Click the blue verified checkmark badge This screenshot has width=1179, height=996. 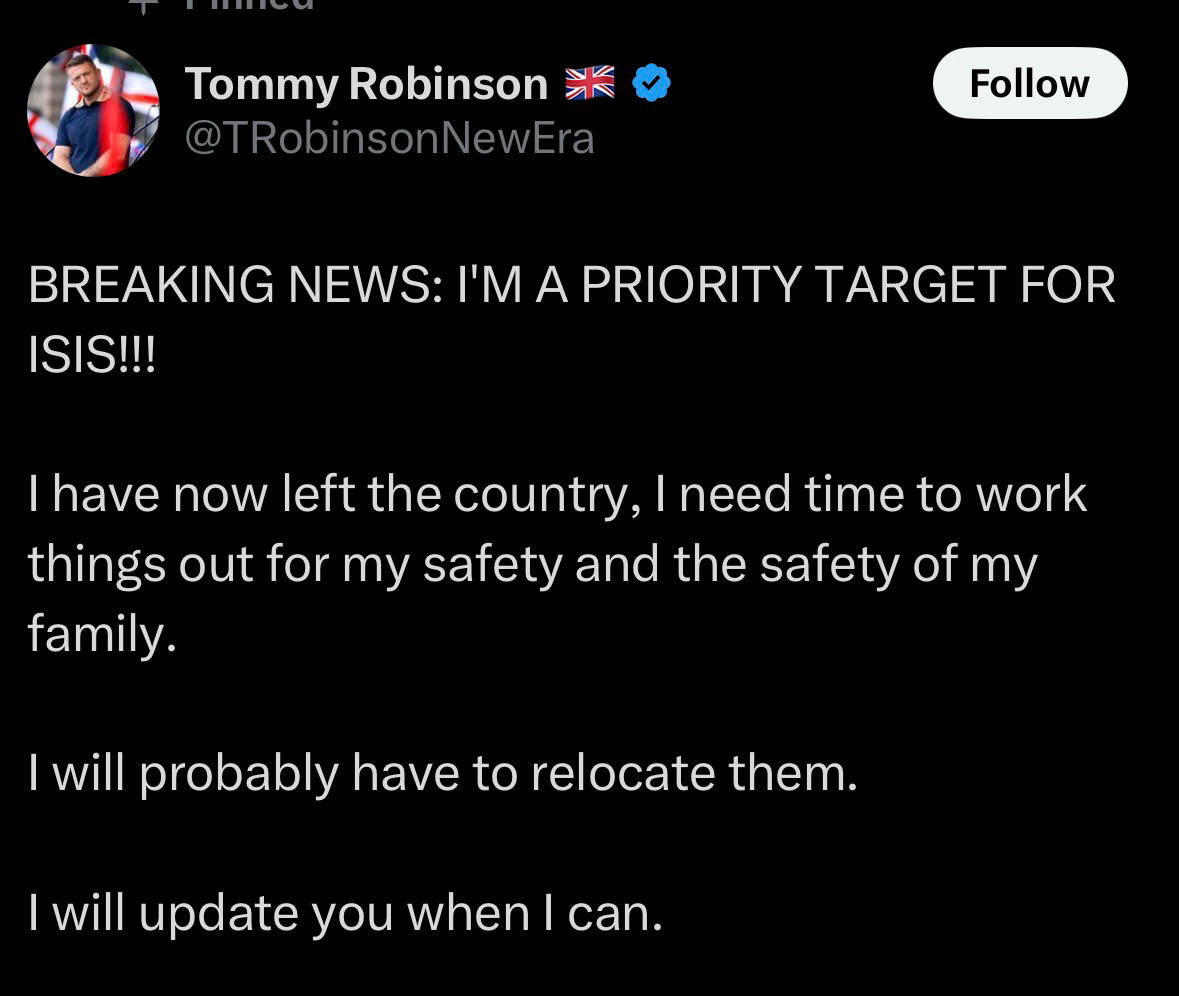click(651, 85)
